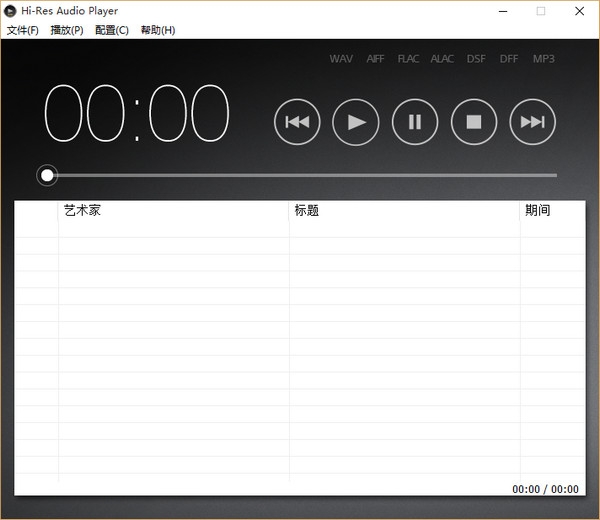Click the middle of the seek bar track
Screen dimensions: 600x520
[x=300, y=176]
